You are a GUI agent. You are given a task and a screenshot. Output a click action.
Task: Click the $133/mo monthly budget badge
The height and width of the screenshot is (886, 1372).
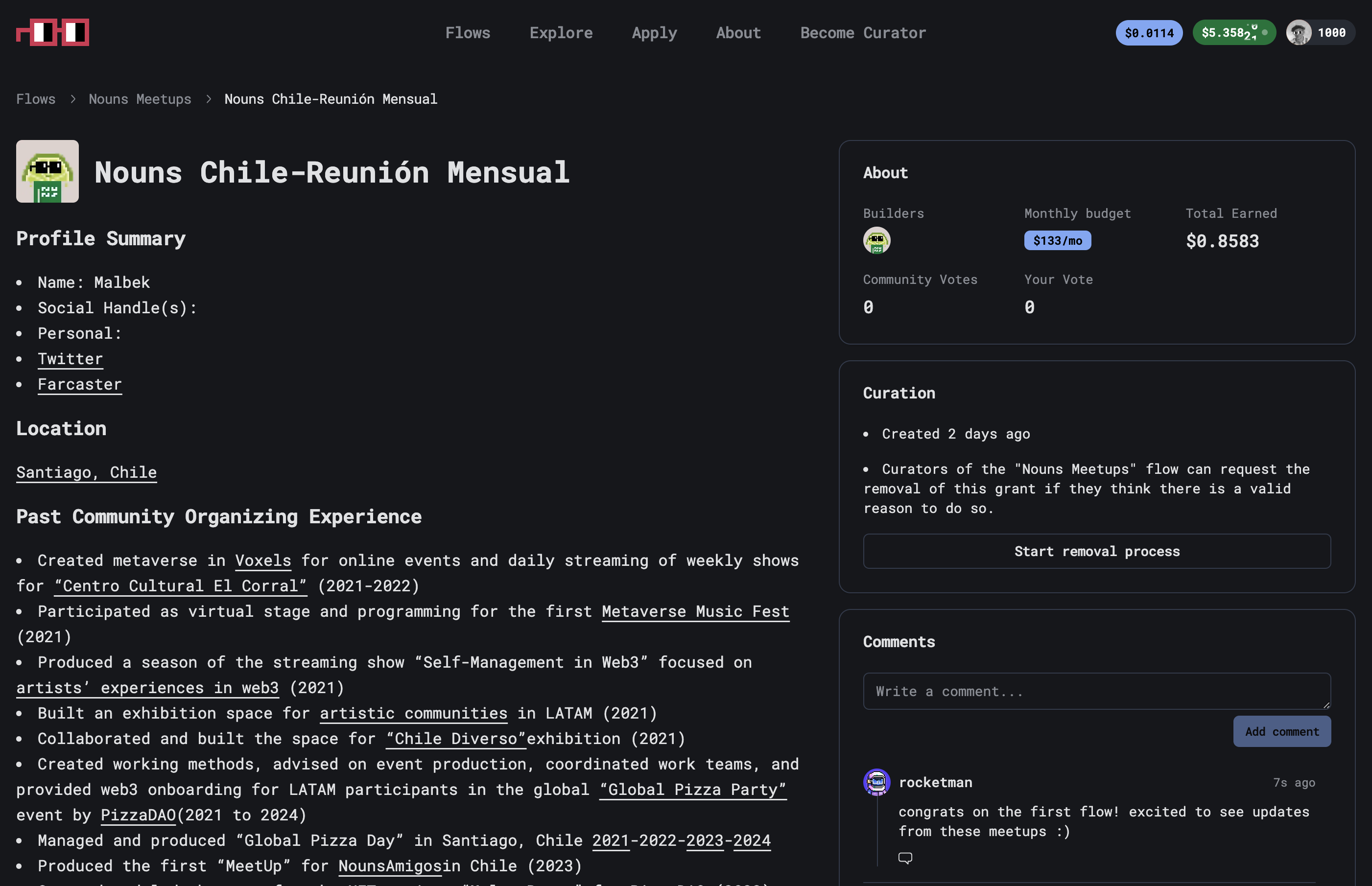coord(1057,240)
